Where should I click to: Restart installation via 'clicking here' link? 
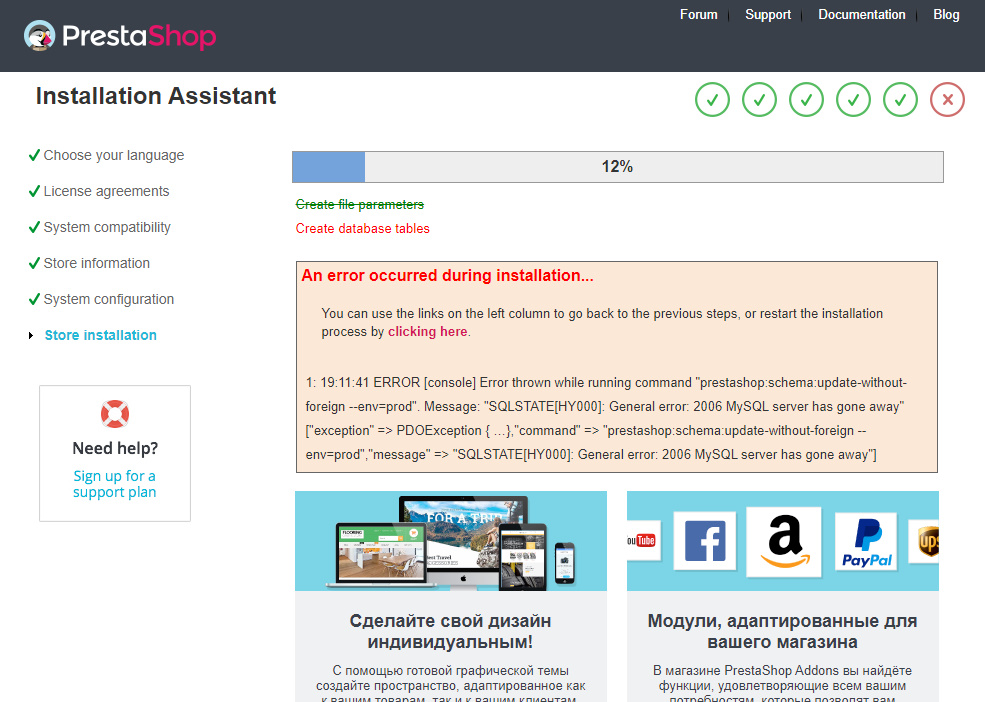pyautogui.click(x=427, y=332)
